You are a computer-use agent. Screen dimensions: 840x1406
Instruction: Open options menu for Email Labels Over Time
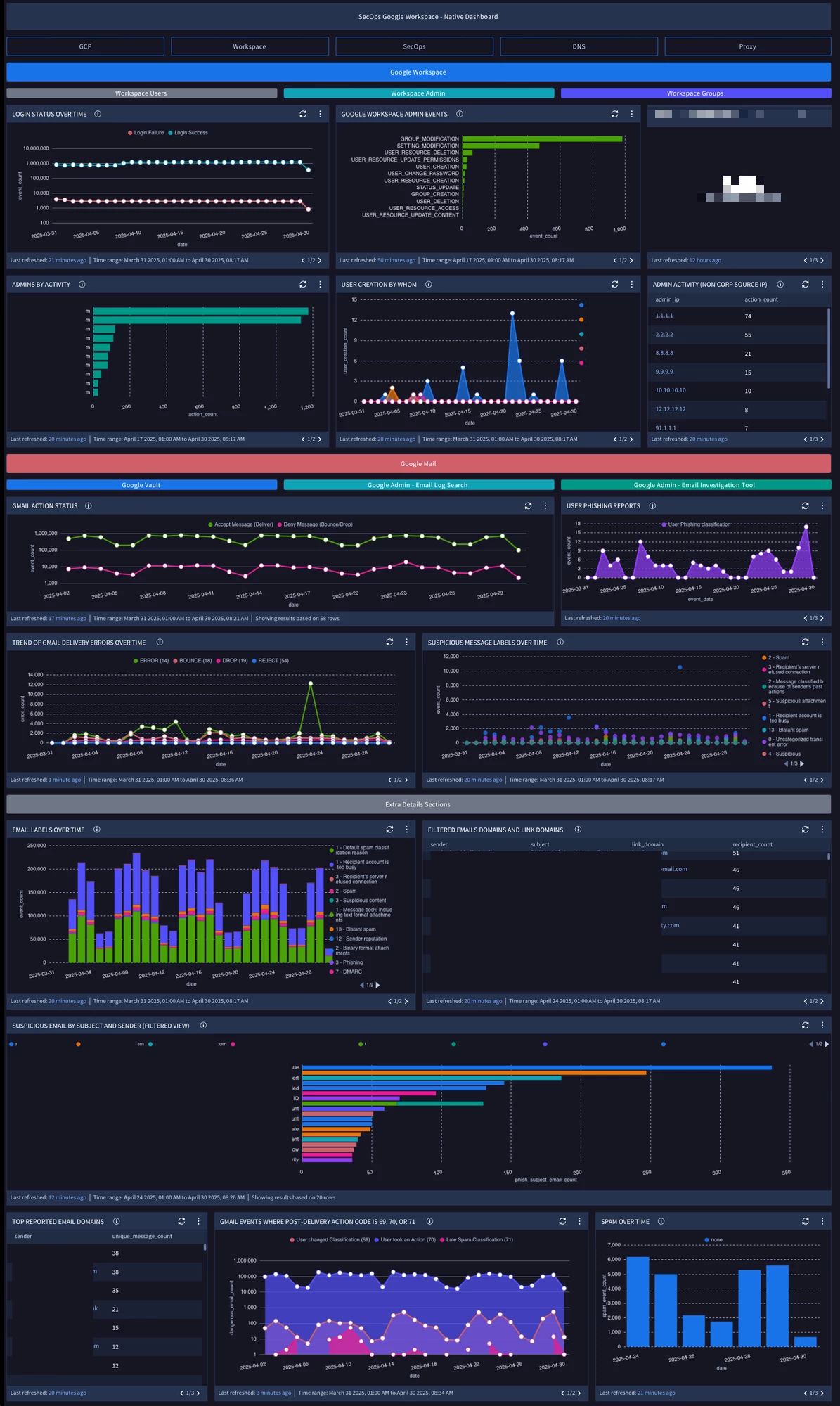coord(406,830)
